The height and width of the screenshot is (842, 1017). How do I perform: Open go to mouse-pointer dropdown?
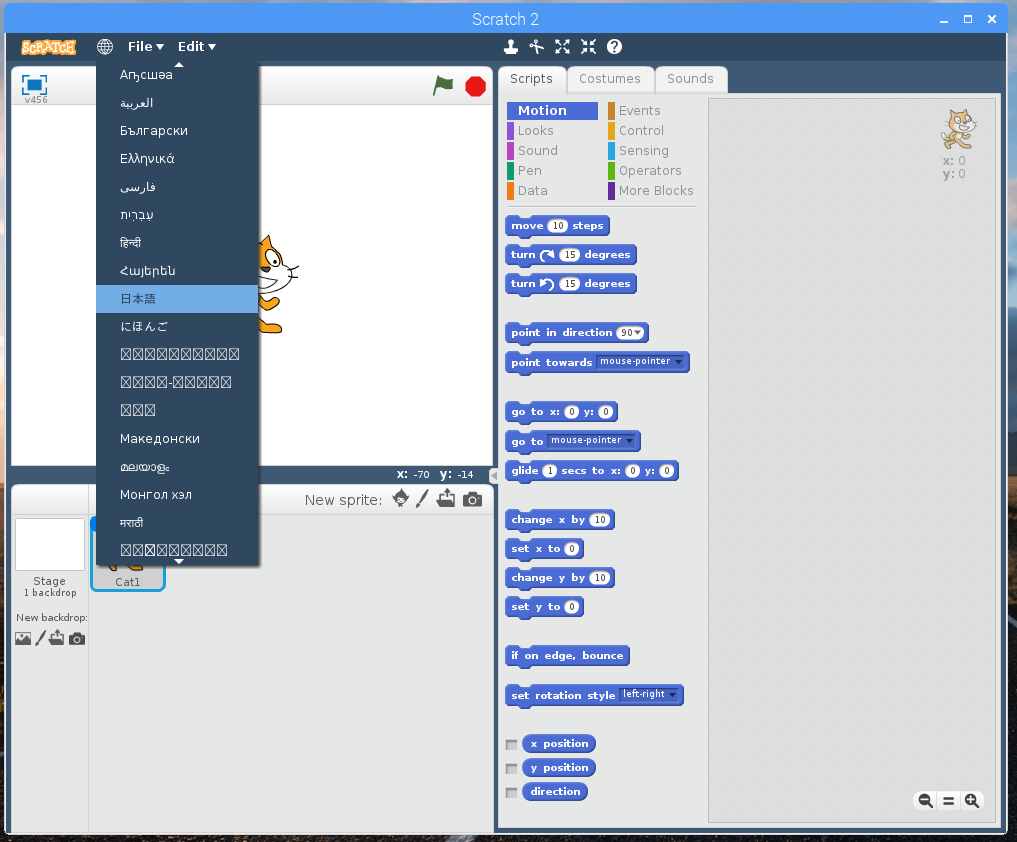629,440
